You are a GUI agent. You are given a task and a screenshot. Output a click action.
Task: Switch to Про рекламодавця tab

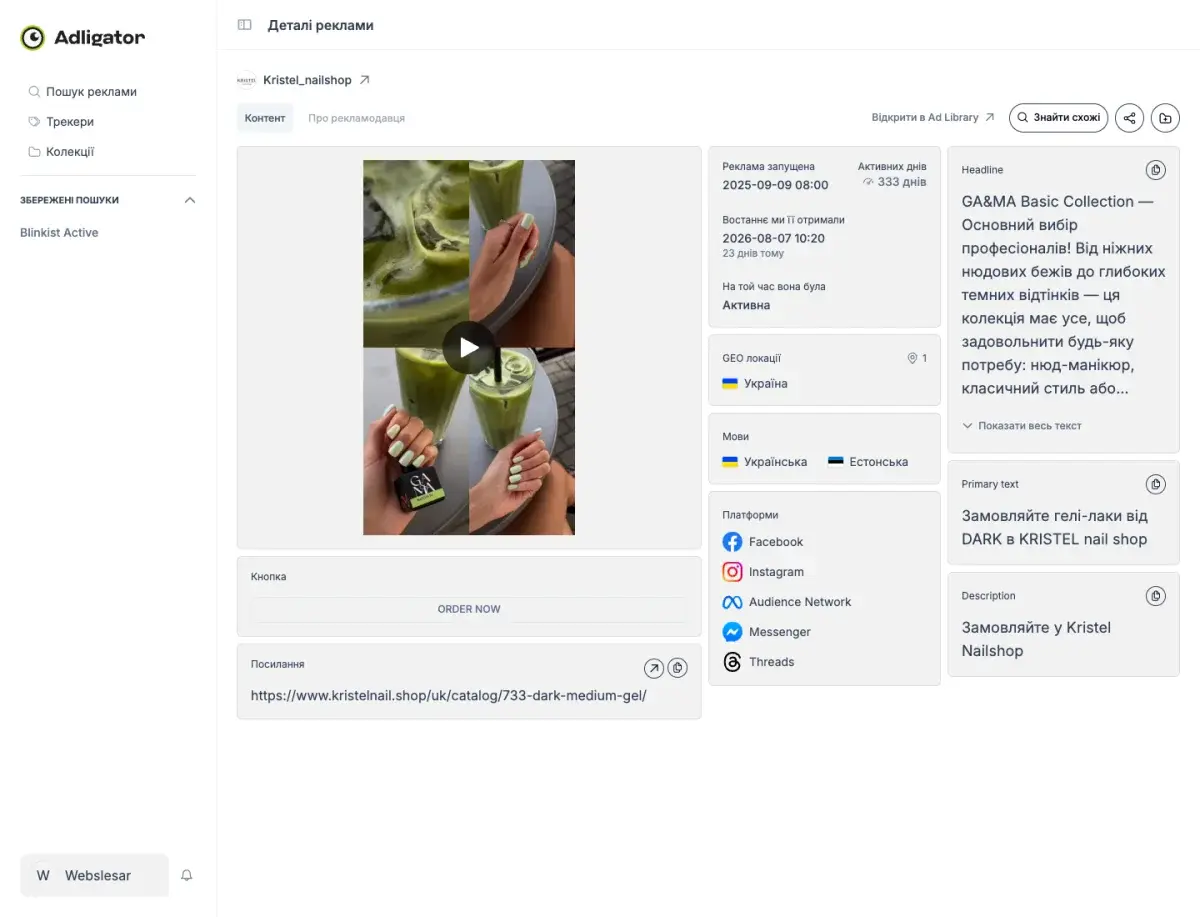tap(357, 118)
